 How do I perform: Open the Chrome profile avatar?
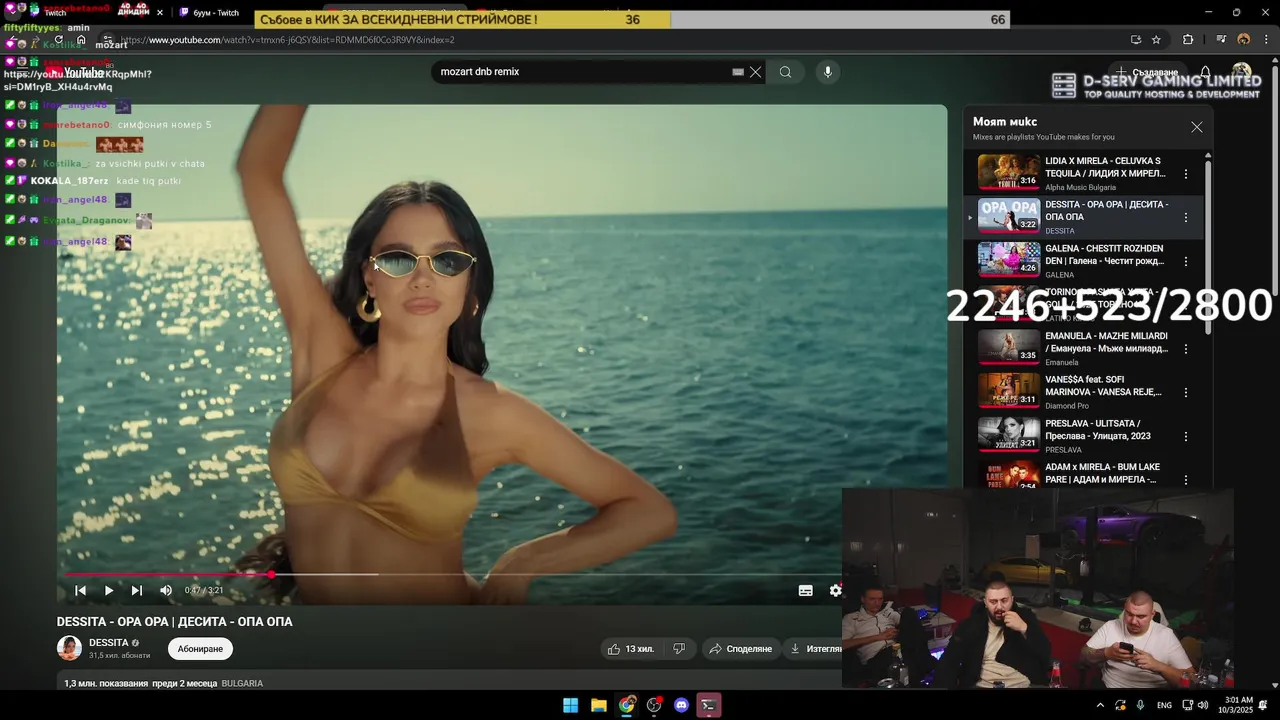pyautogui.click(x=1243, y=40)
